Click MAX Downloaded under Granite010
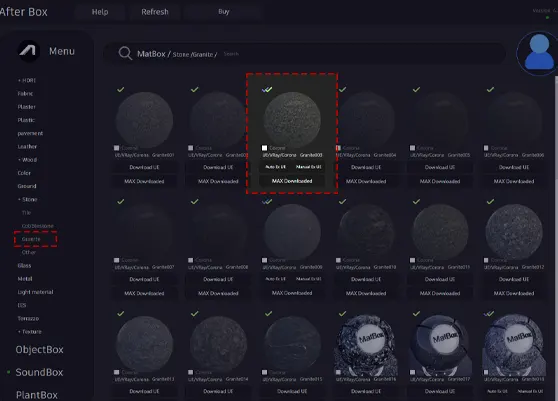The image size is (558, 401). click(x=366, y=293)
